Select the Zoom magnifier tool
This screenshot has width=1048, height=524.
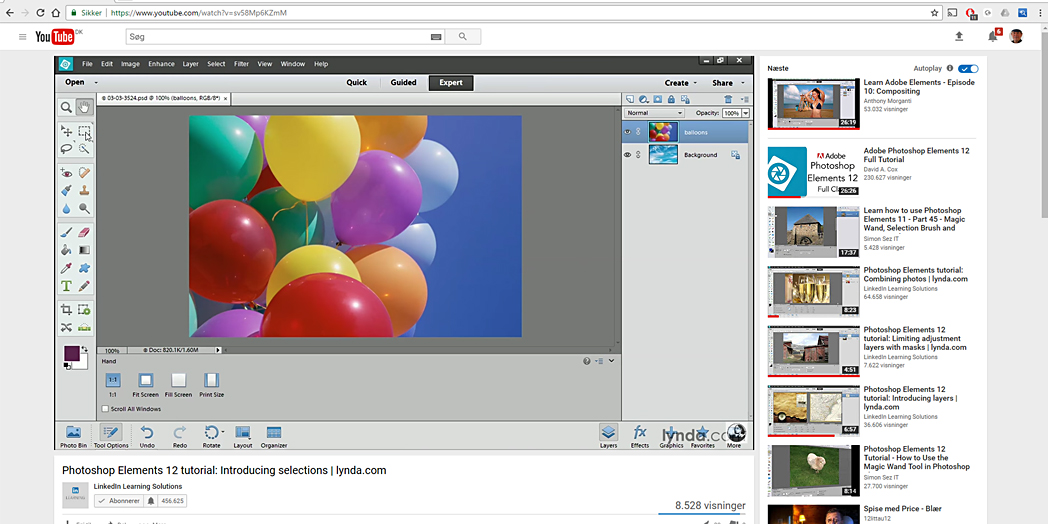point(66,107)
